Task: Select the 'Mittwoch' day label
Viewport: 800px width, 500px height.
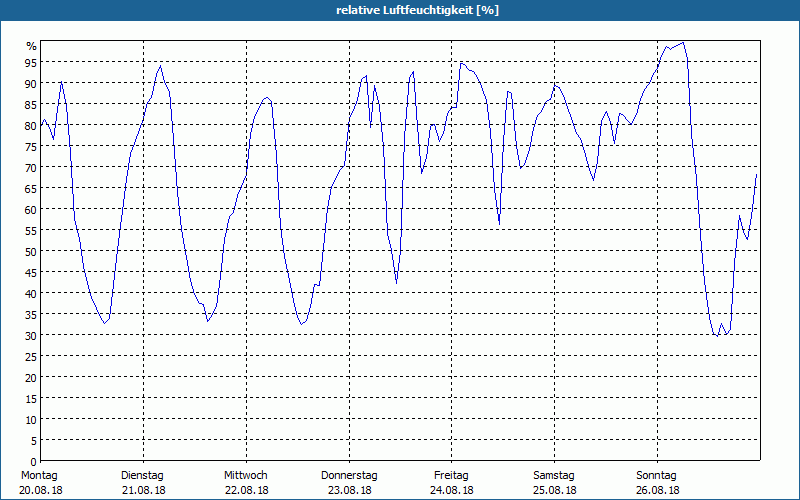Action: 245,476
